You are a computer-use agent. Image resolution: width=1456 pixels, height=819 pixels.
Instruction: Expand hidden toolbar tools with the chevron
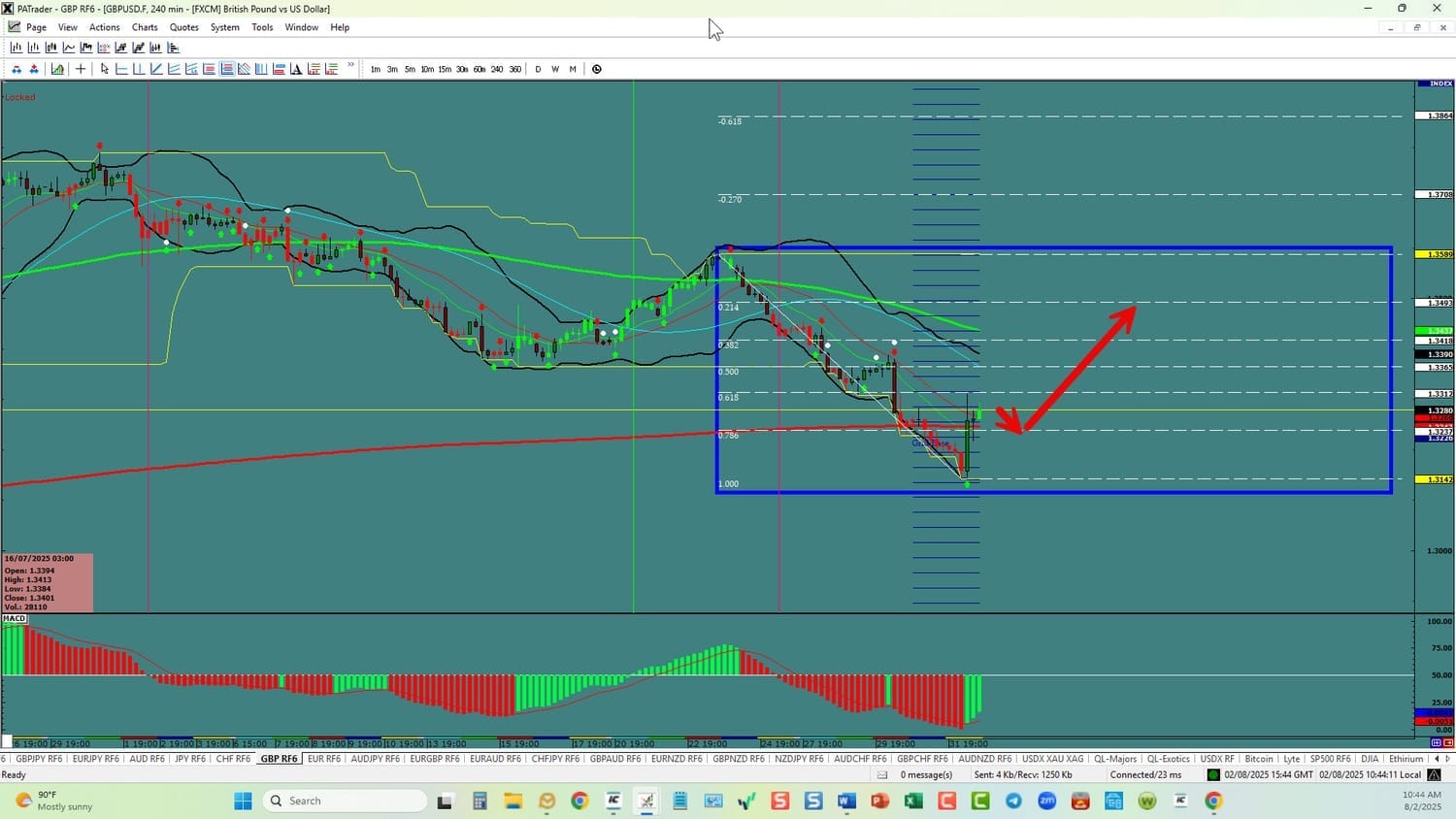351,67
